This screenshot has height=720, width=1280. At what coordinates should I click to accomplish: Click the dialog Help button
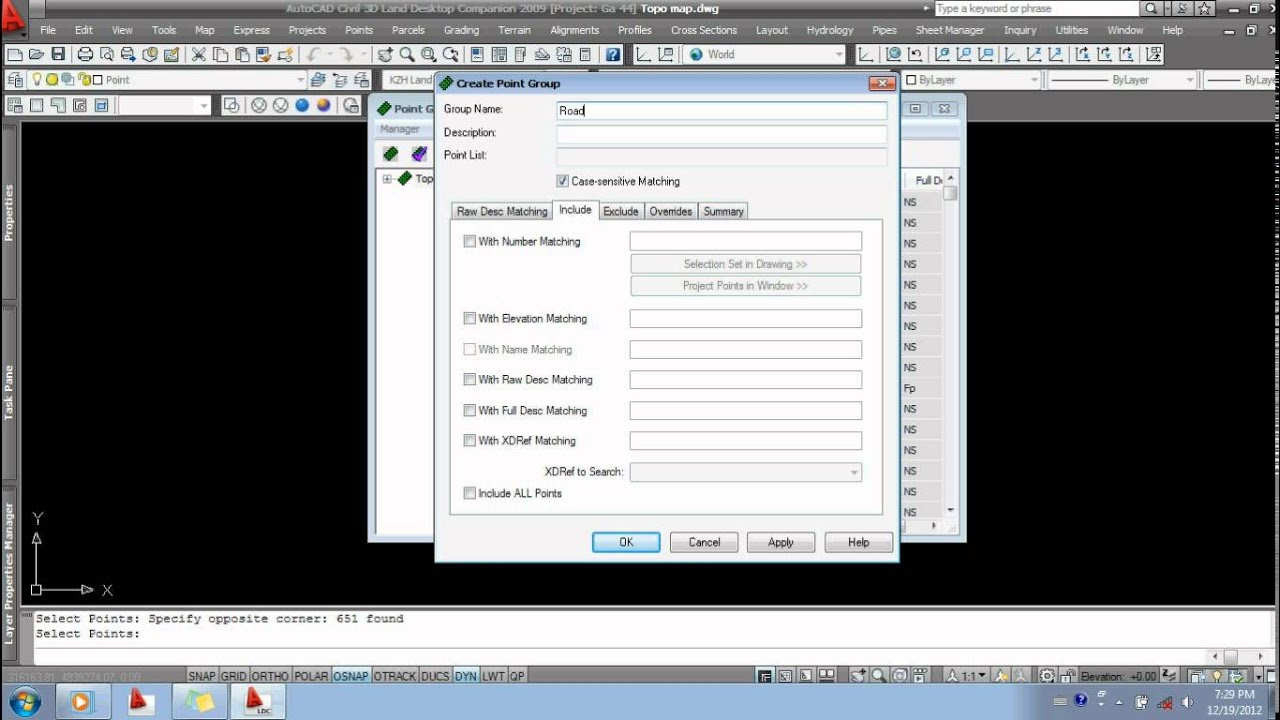pos(858,542)
